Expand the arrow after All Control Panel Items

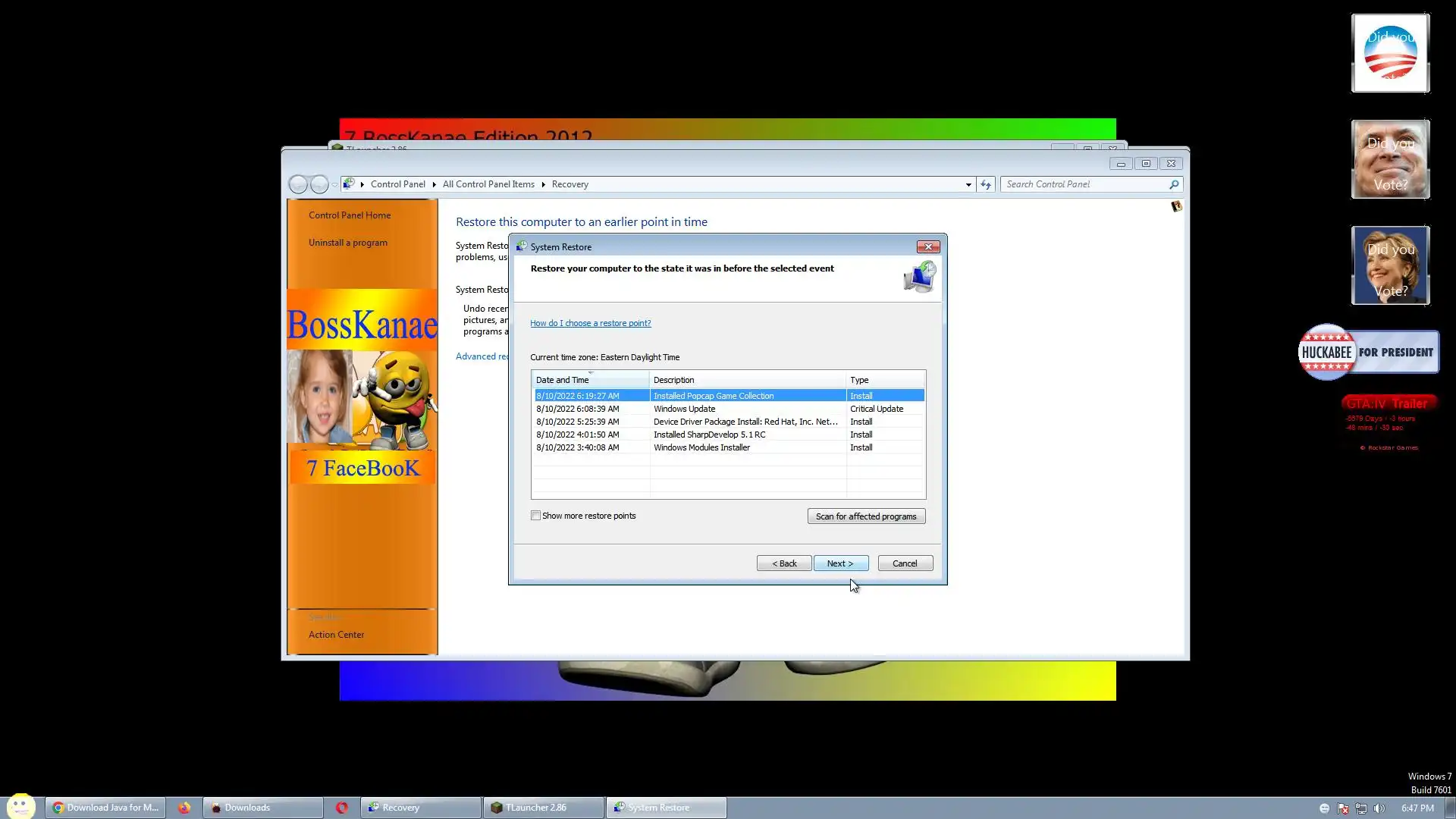click(543, 184)
